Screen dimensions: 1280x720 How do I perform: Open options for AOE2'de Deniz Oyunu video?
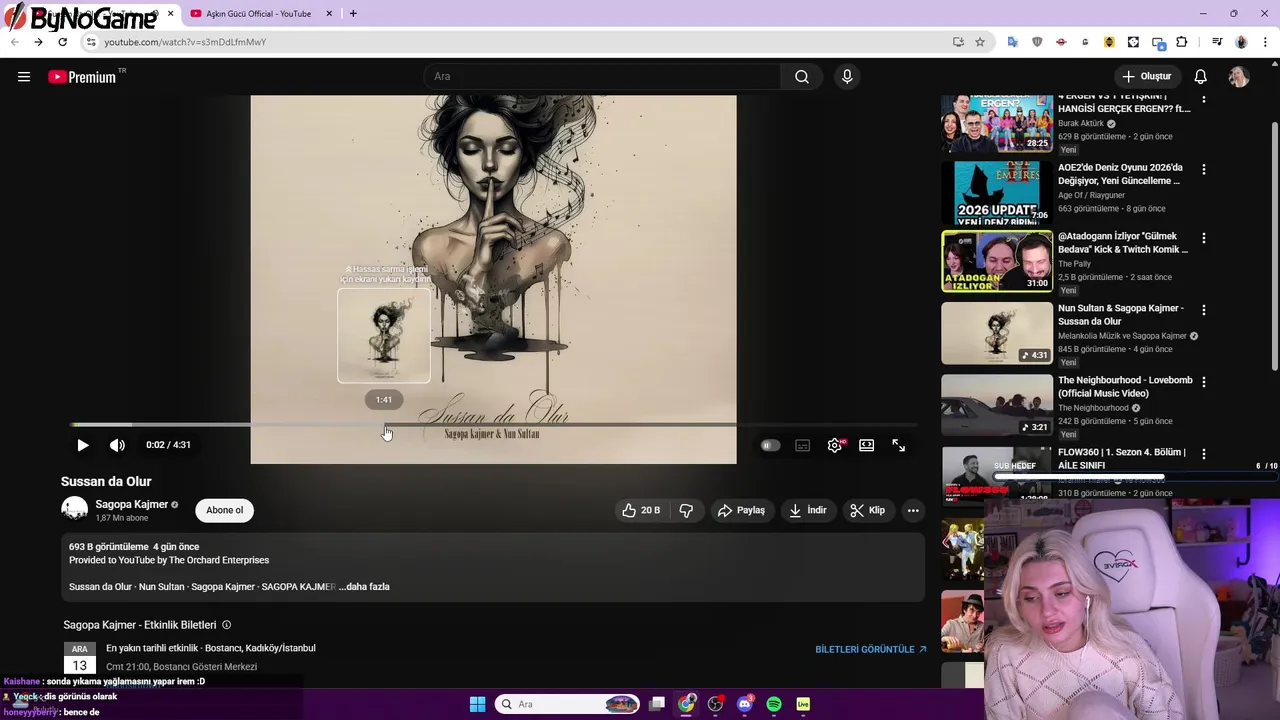coord(1203,170)
